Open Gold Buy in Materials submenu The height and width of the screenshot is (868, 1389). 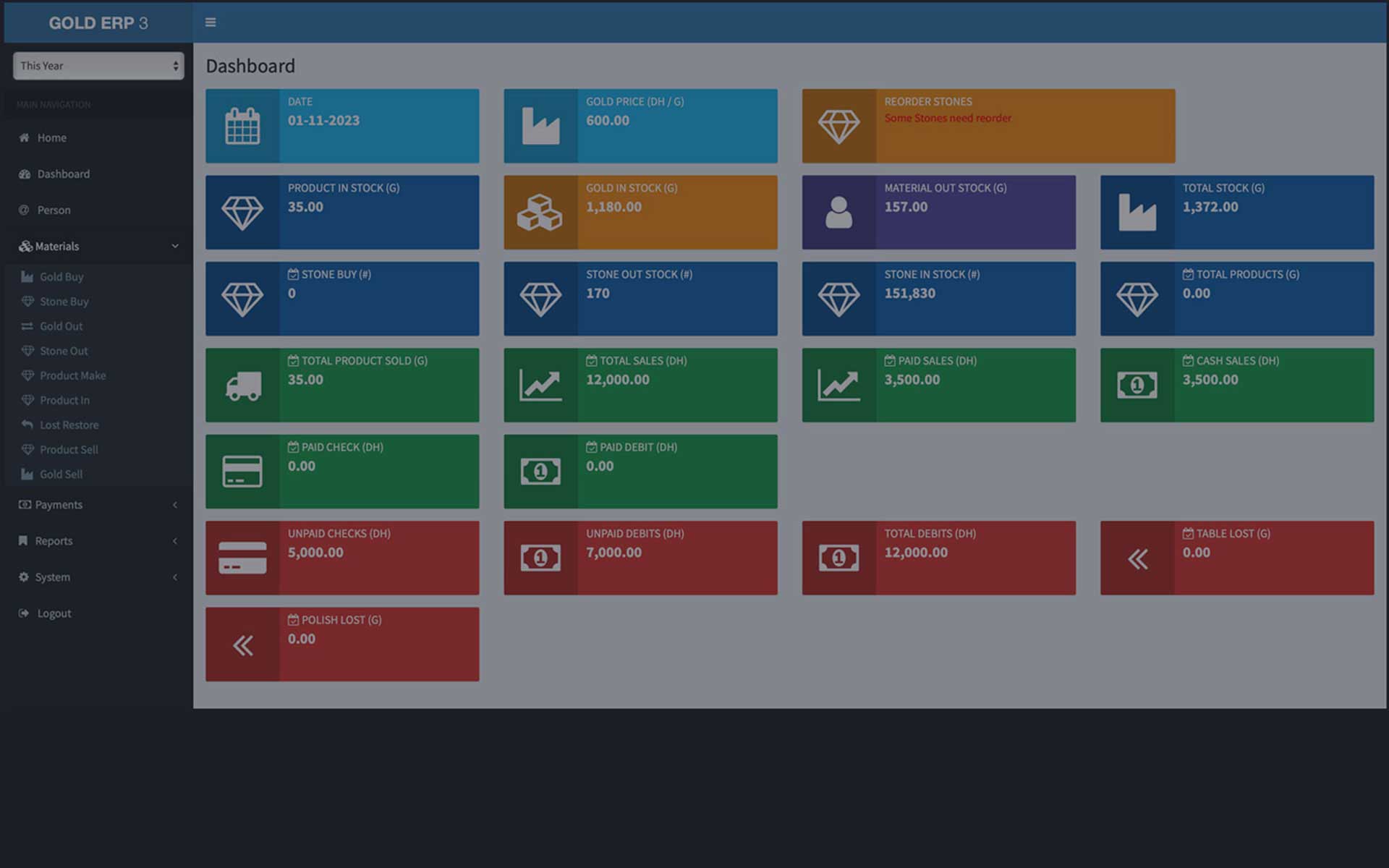[61, 277]
